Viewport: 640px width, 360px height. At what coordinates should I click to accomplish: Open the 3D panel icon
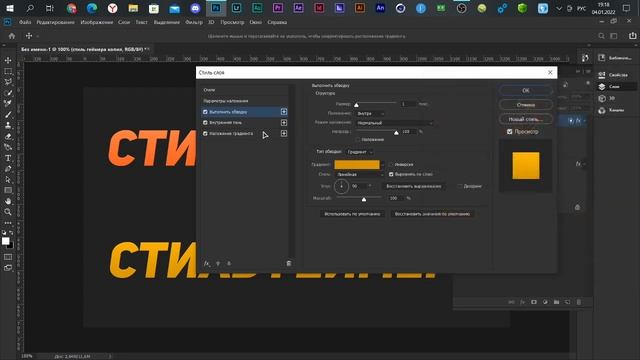(602, 98)
